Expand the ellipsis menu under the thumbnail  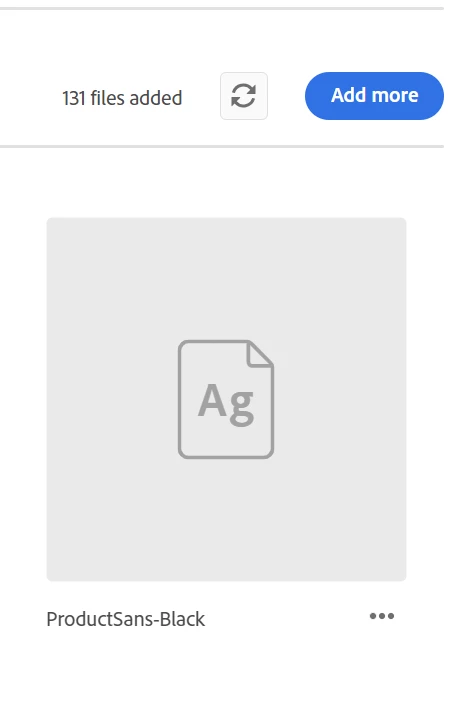pos(382,616)
